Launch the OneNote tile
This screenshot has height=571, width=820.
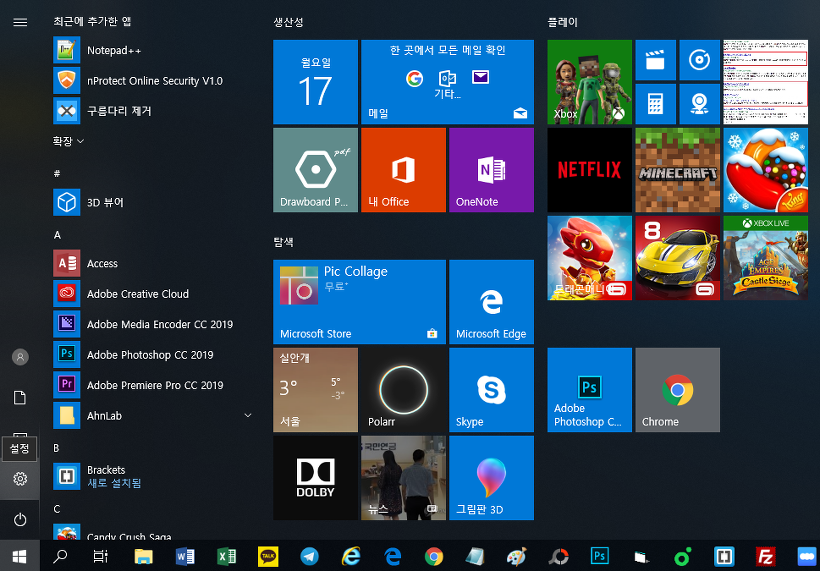491,170
